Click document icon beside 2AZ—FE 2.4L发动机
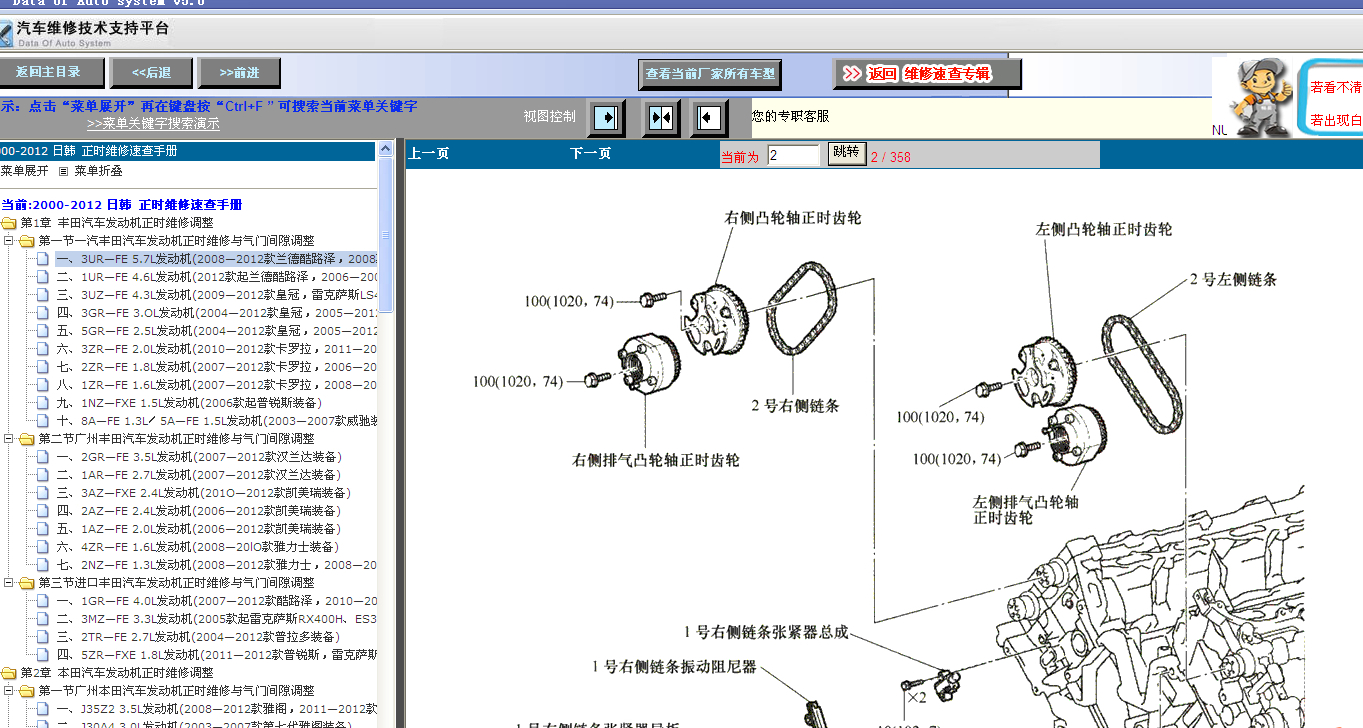Screen dimensions: 1363x728 [x=43, y=511]
